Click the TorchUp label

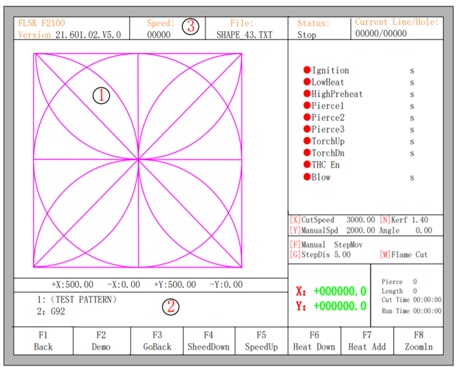point(328,141)
